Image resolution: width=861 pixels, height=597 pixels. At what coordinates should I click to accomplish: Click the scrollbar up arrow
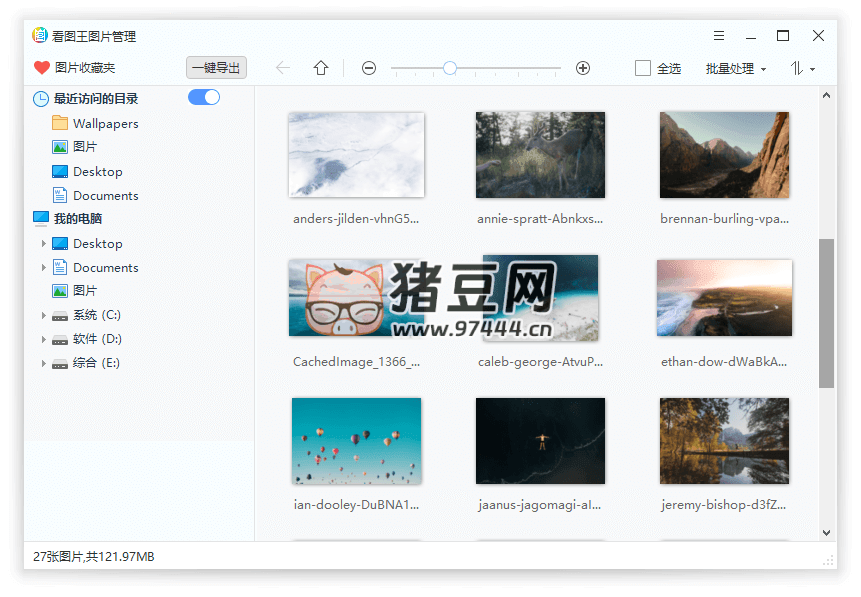pos(826,96)
